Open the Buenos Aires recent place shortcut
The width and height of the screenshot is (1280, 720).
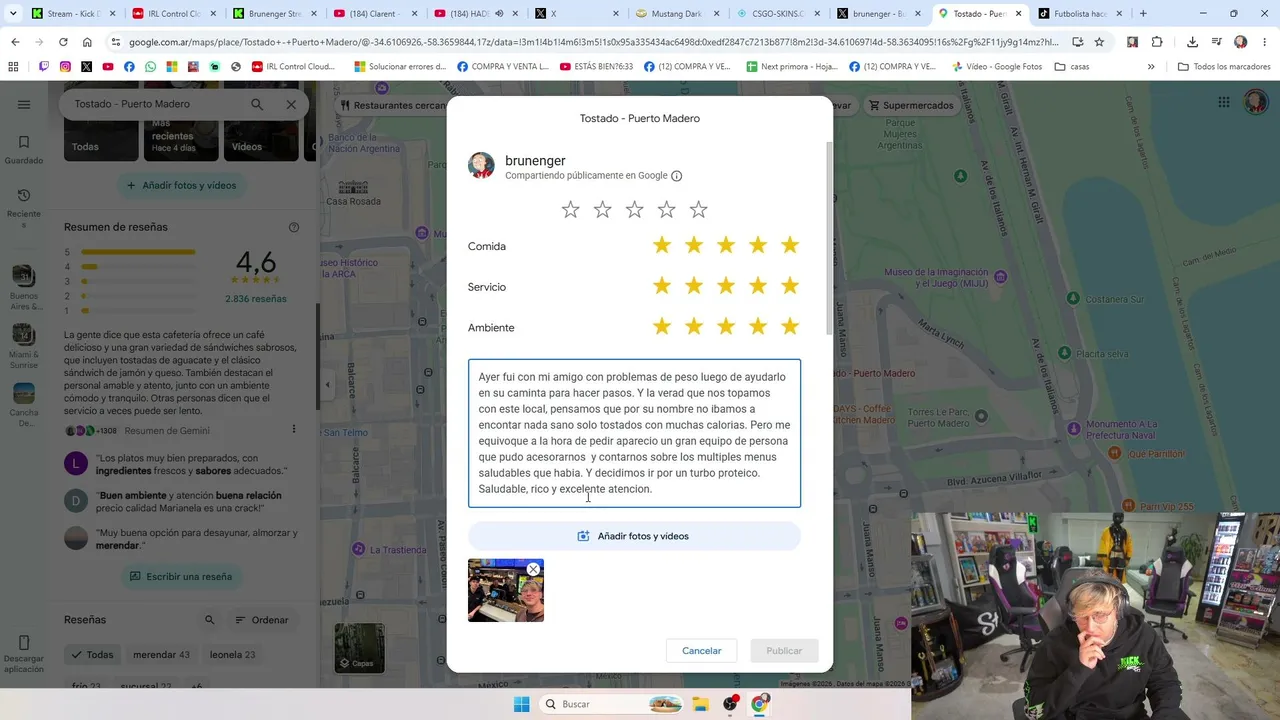tap(24, 289)
